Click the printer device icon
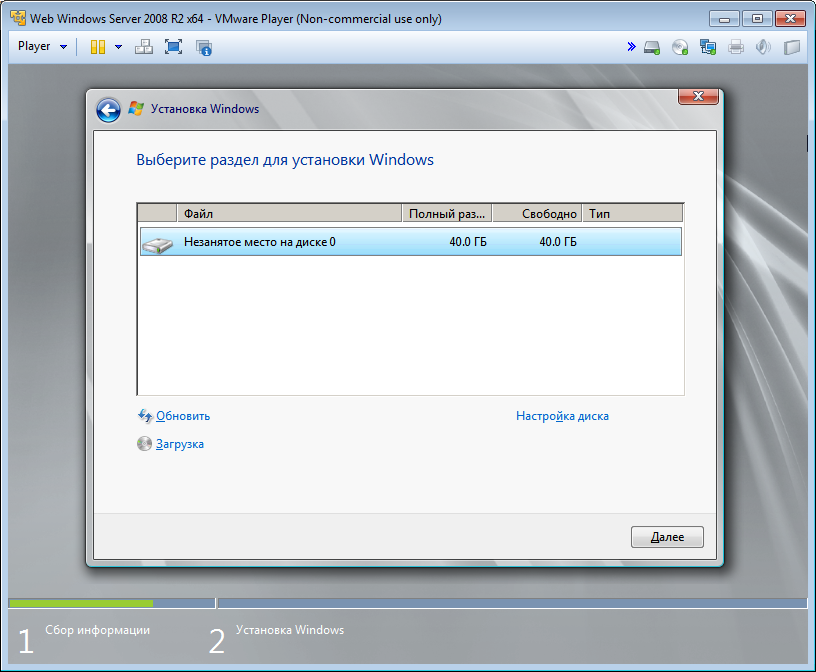The image size is (816, 672). point(736,47)
